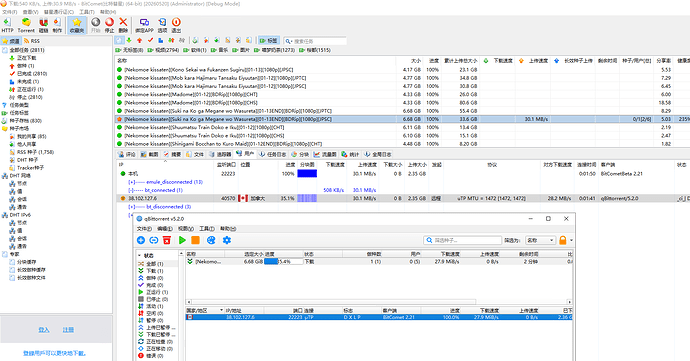Click the solid blue piece map of 本机
The height and width of the screenshot is (361, 690).
coord(307,173)
